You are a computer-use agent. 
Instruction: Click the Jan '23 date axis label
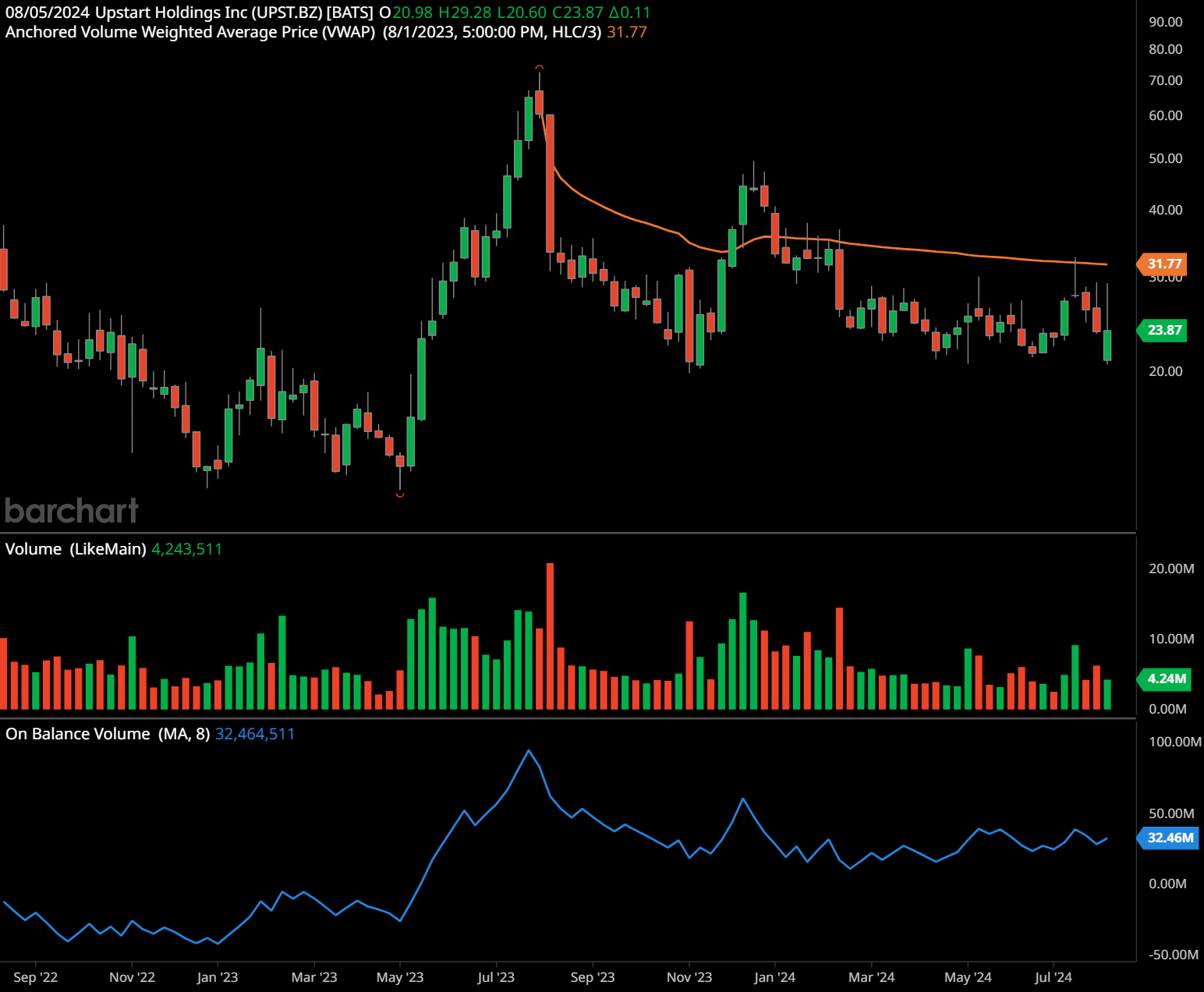pos(218,977)
